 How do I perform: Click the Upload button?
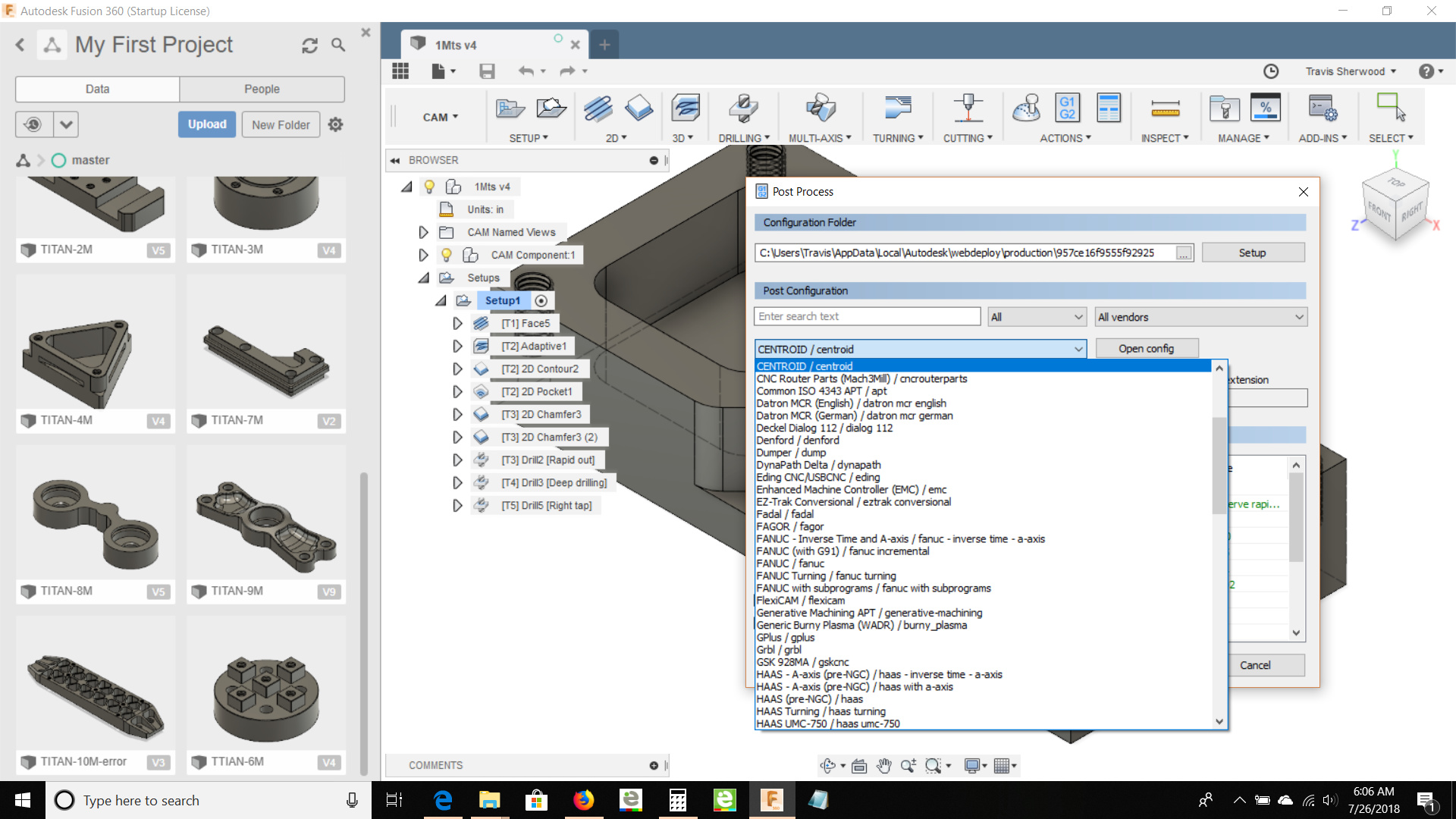pos(207,124)
